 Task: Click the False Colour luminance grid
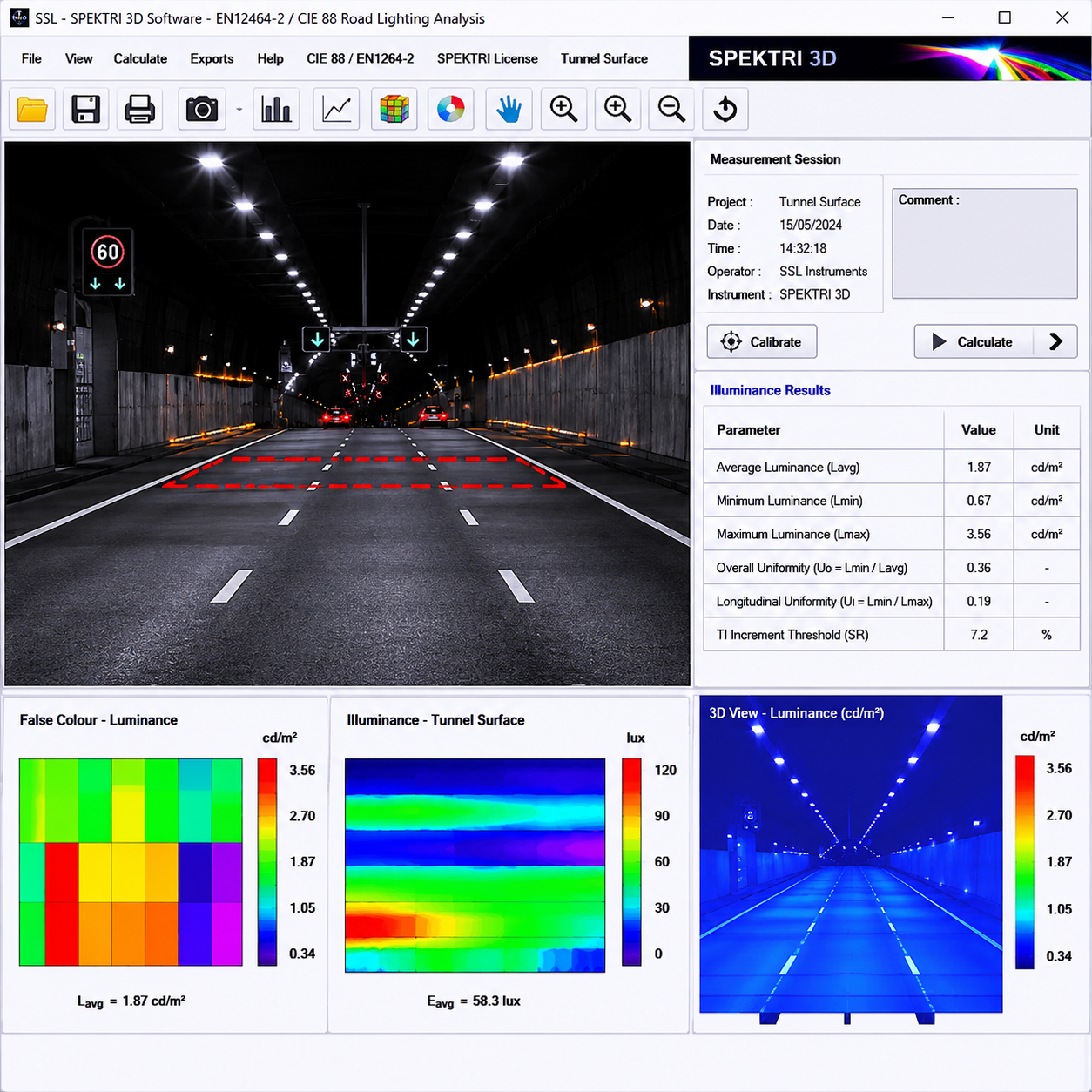(131, 862)
